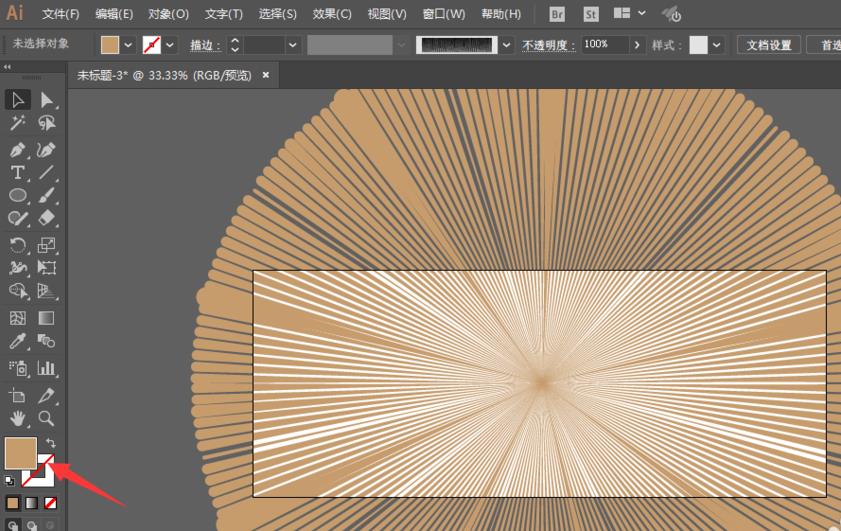The height and width of the screenshot is (531, 841).
Task: Select the Magic Wand tool
Action: point(17,123)
